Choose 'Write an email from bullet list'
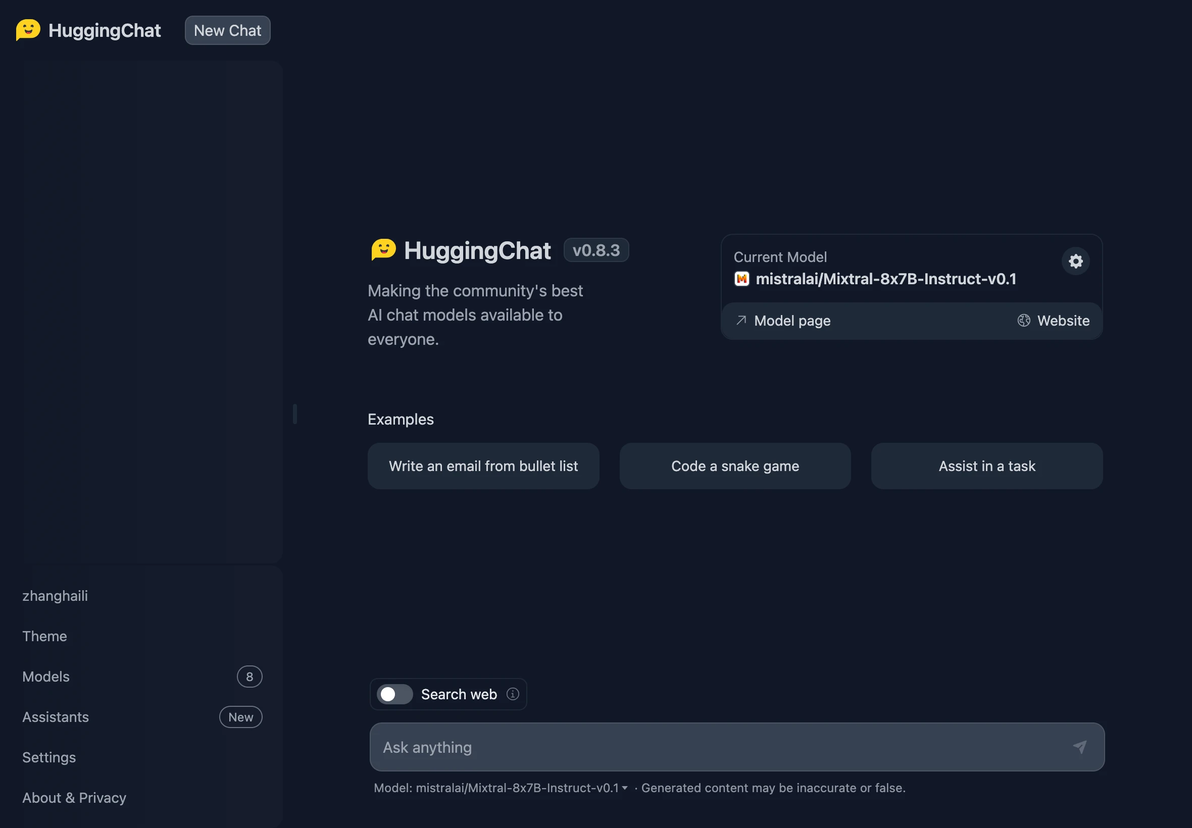This screenshot has height=828, width=1192. click(x=483, y=466)
